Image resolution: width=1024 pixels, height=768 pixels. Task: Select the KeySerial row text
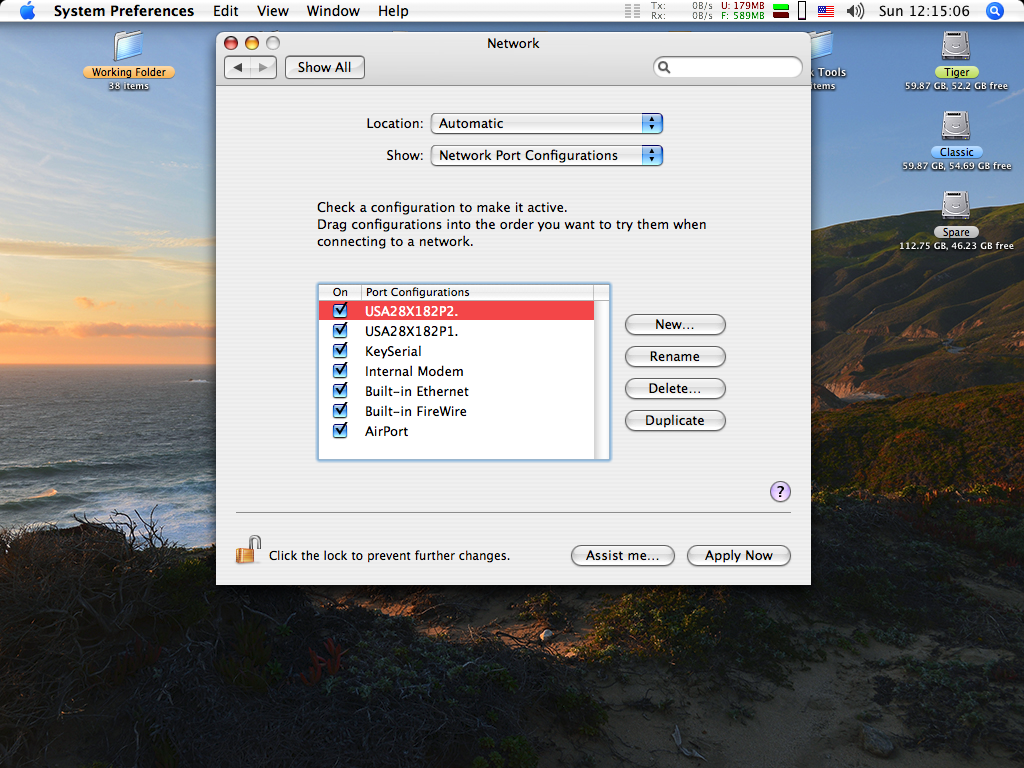[x=393, y=351]
